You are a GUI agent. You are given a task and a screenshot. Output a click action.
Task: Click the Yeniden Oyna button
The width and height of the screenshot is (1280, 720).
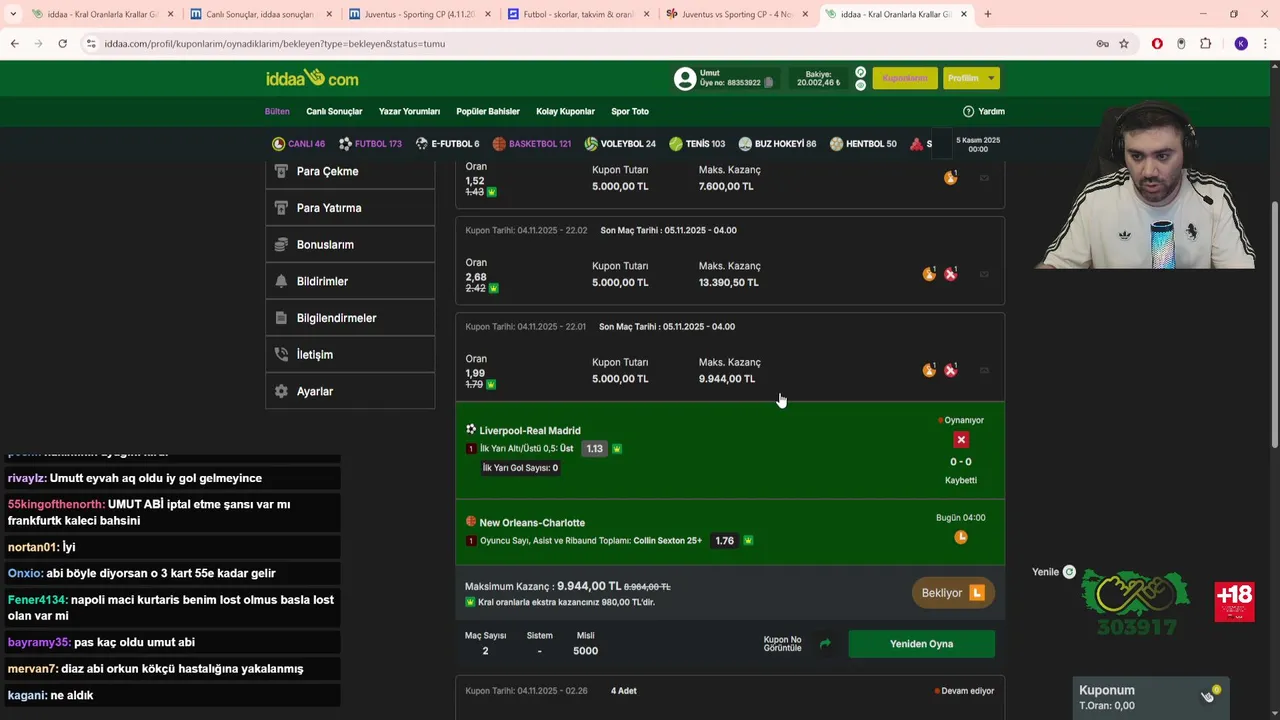click(921, 644)
